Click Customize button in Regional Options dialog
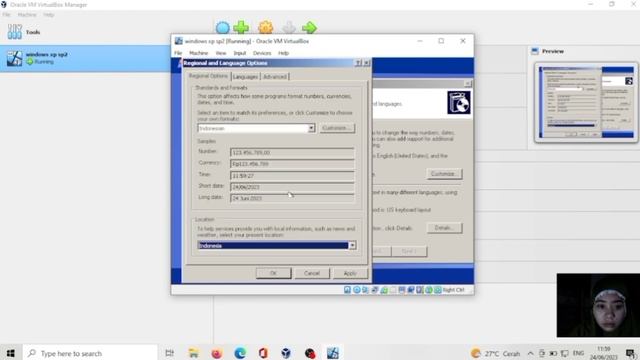Image resolution: width=640 pixels, height=360 pixels. [x=337, y=128]
